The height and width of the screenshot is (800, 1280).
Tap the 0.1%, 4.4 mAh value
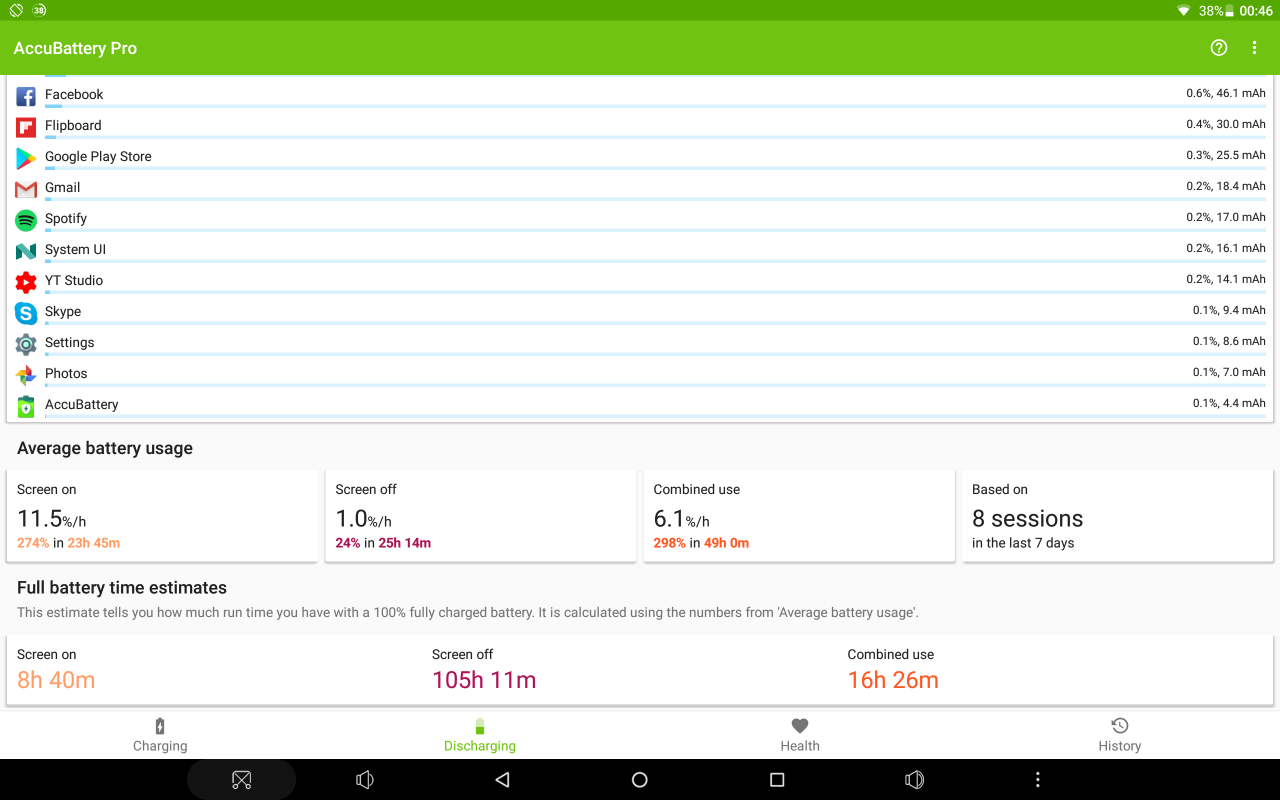[x=1229, y=403]
